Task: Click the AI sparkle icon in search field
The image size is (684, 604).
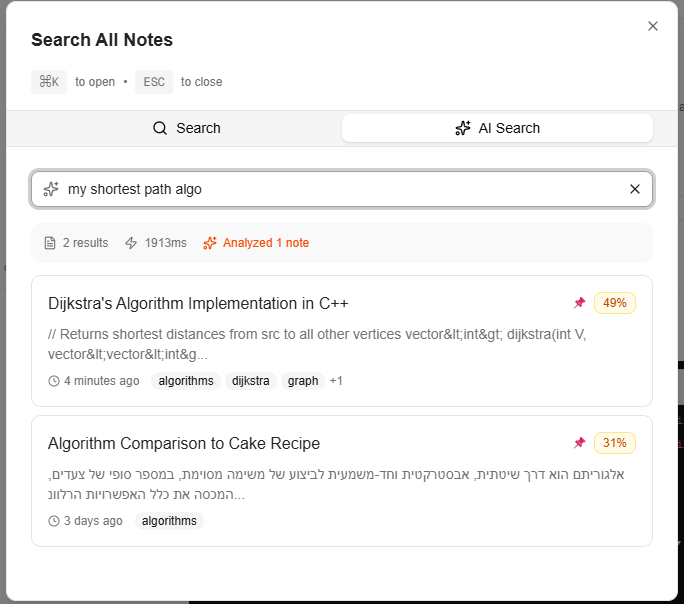Action: pos(51,189)
